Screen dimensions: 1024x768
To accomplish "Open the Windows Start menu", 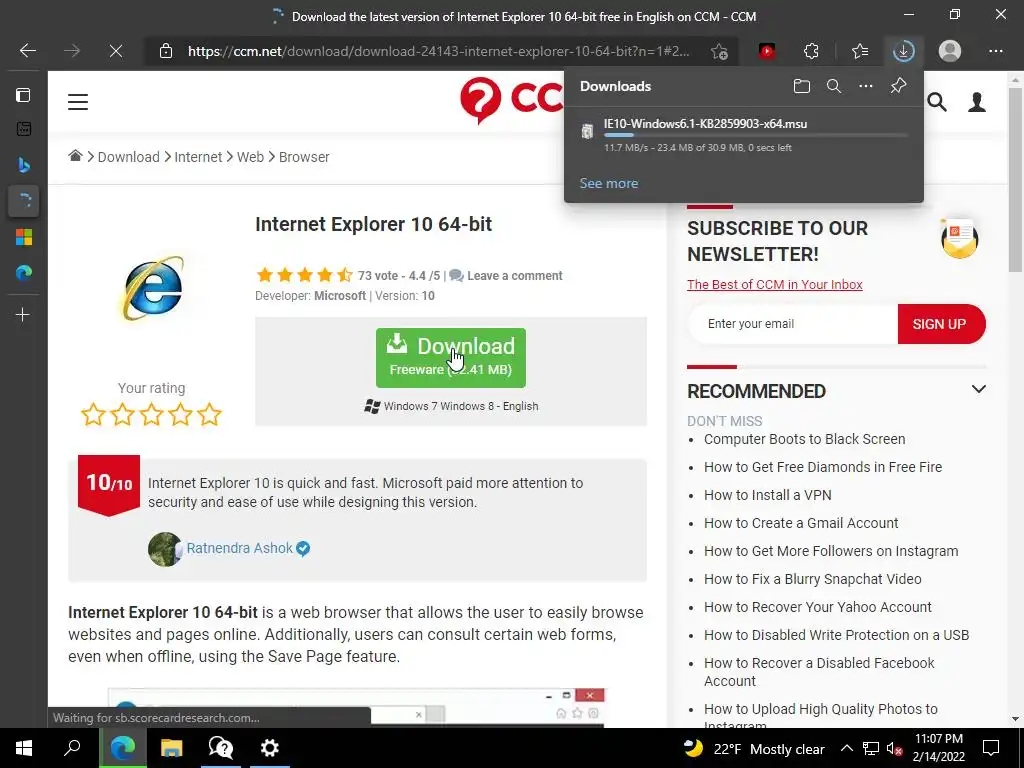I will (x=24, y=748).
